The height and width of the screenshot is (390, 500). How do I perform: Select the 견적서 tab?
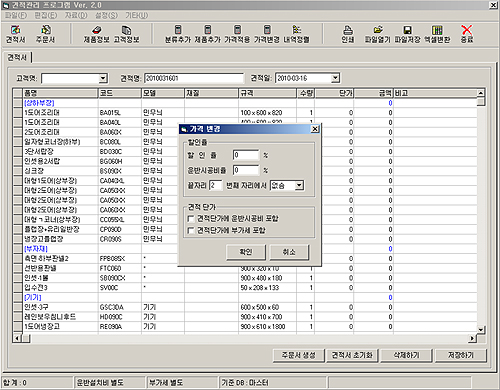click(17, 57)
